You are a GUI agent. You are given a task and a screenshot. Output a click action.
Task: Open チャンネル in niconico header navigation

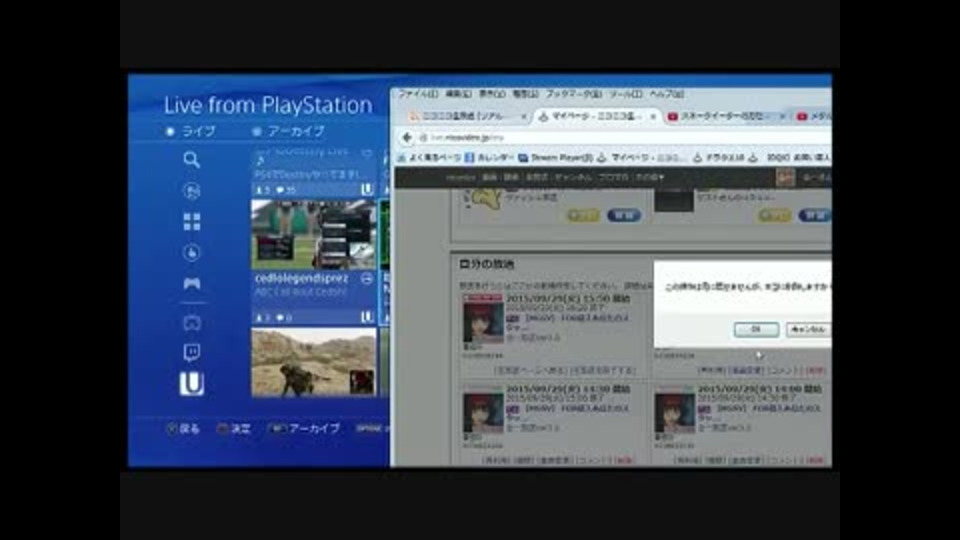point(573,178)
